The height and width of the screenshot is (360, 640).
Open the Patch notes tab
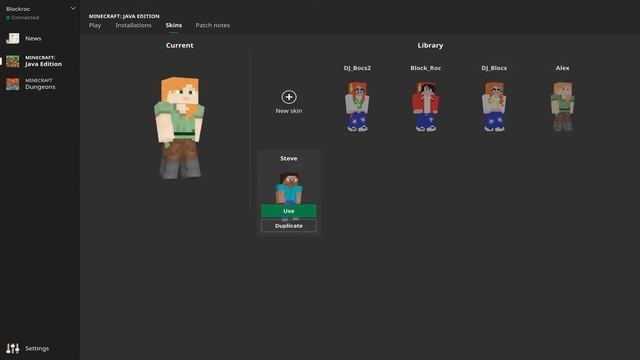point(213,25)
